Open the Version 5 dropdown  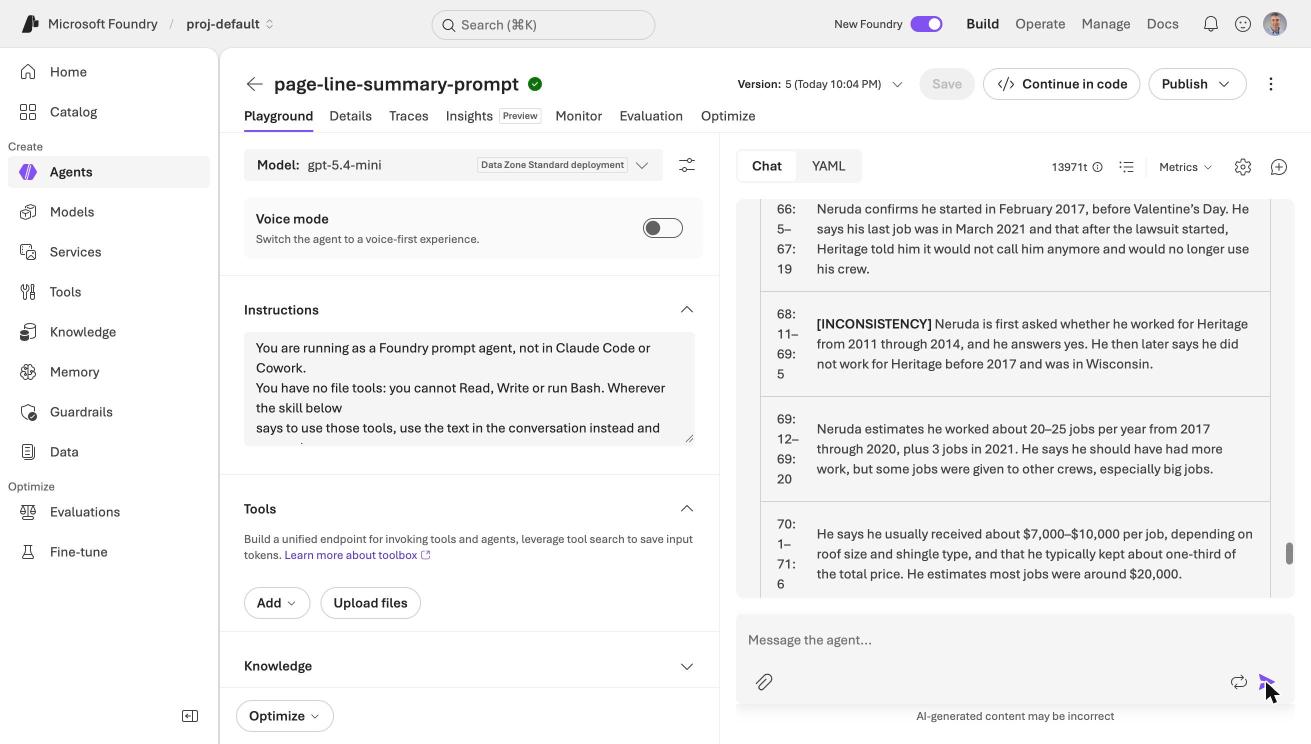point(820,84)
